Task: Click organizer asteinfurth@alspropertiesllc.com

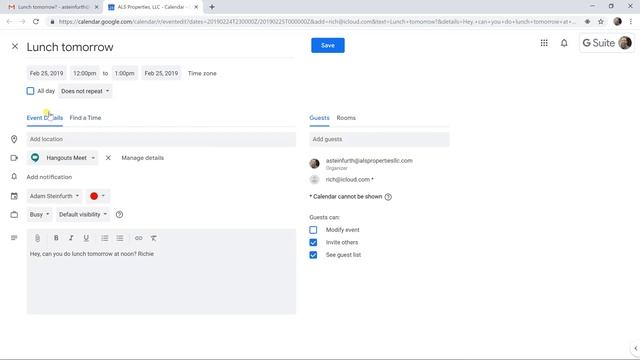Action: tap(369, 161)
